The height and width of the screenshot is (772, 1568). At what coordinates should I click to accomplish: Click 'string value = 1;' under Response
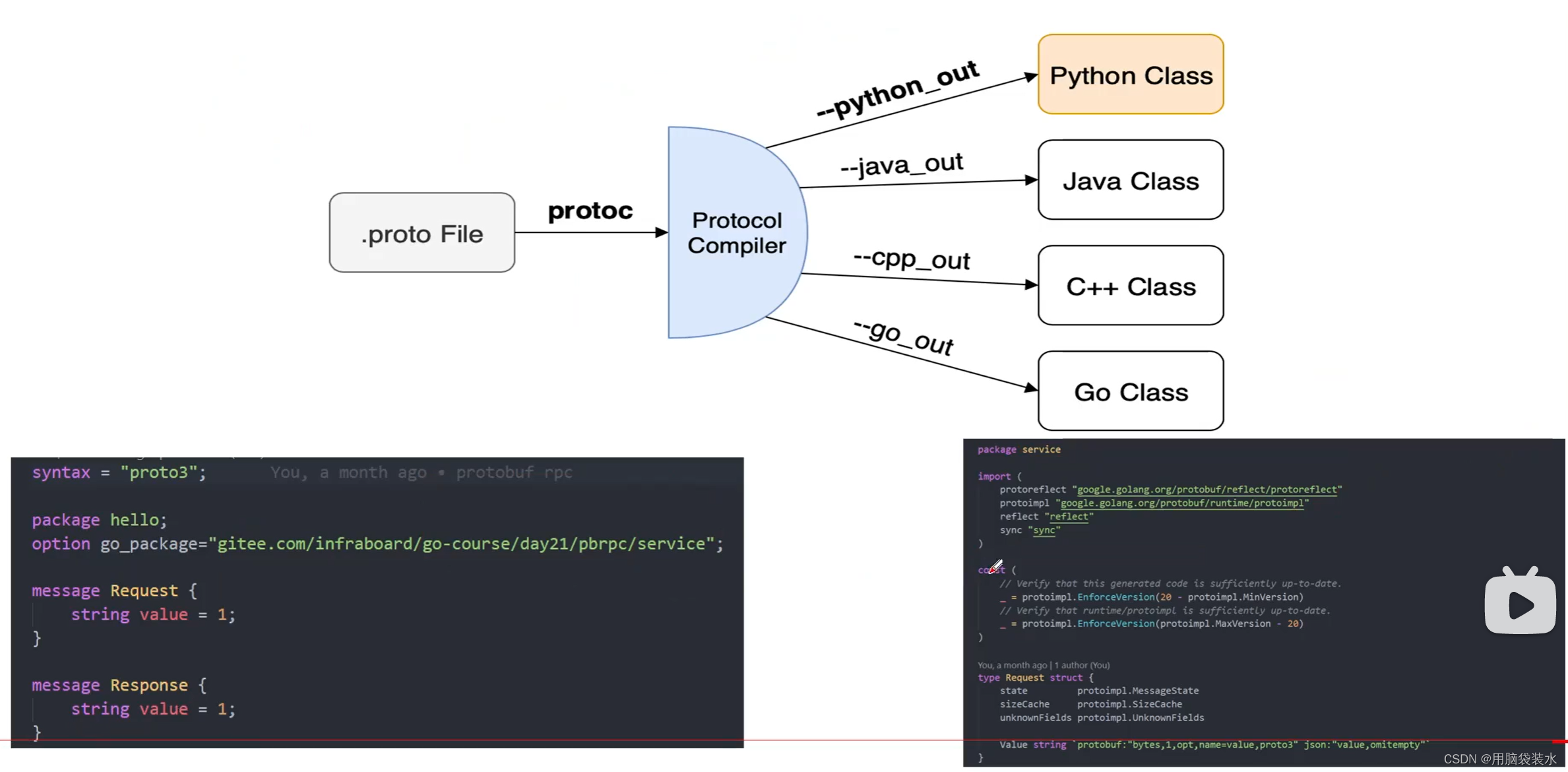(x=153, y=709)
